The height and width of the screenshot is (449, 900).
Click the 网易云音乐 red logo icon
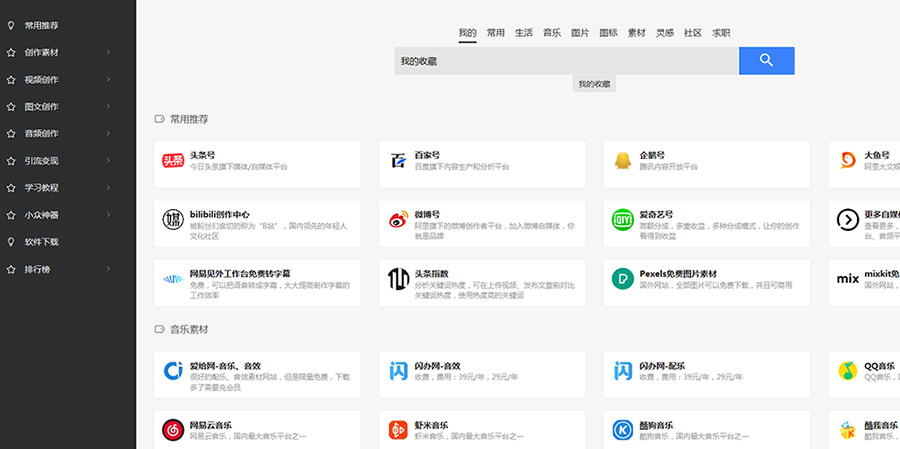click(x=173, y=430)
